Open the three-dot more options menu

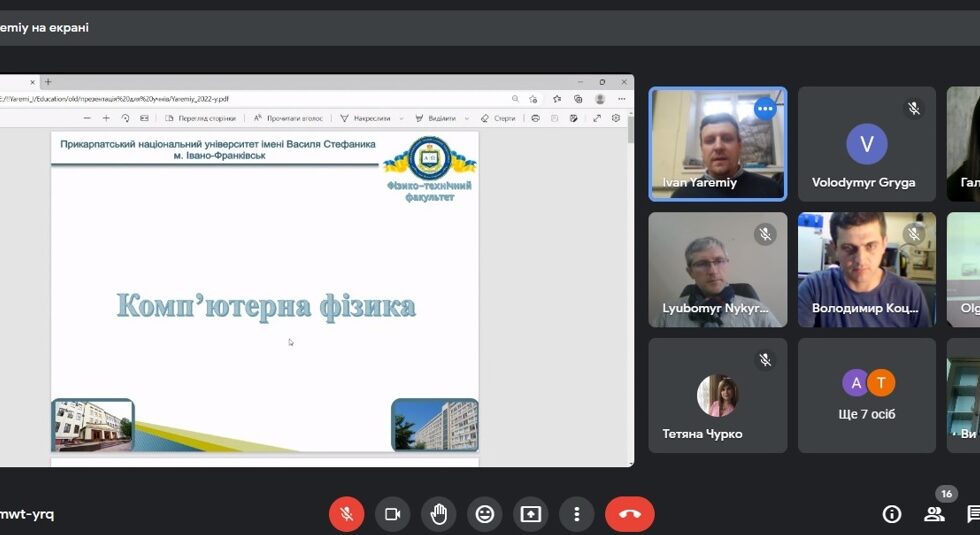tap(576, 514)
